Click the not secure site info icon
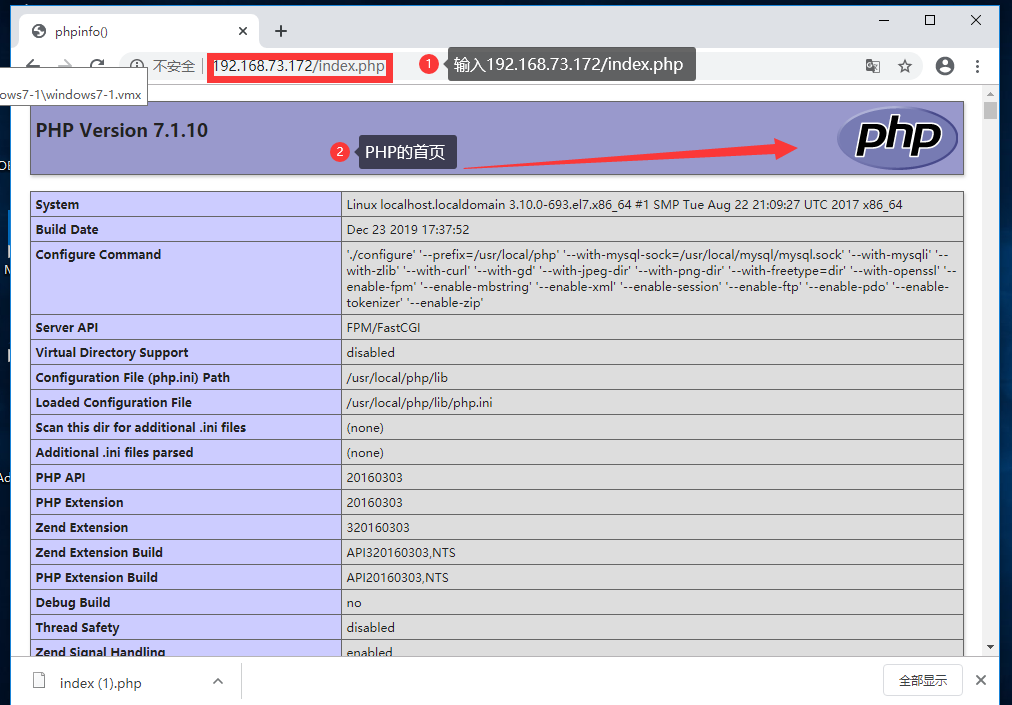The image size is (1012, 705). (137, 66)
